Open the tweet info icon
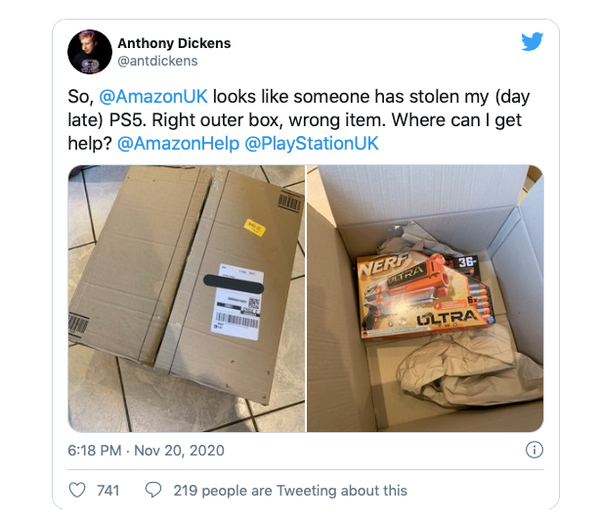Screen dimensions: 600x527 tap(534, 450)
